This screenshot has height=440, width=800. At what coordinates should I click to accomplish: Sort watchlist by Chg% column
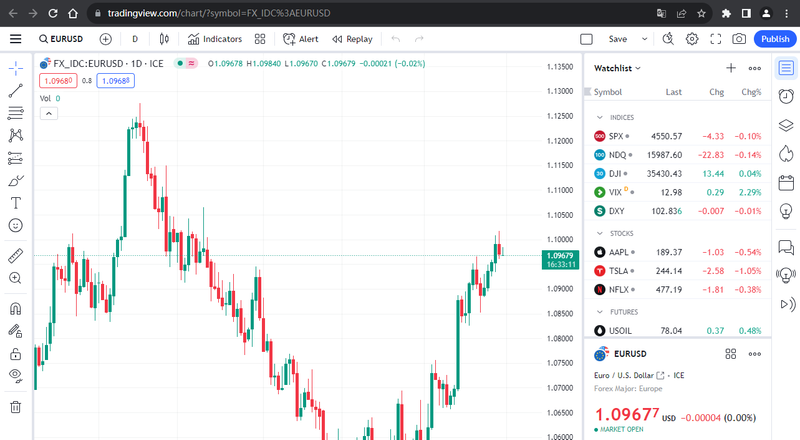tap(751, 92)
